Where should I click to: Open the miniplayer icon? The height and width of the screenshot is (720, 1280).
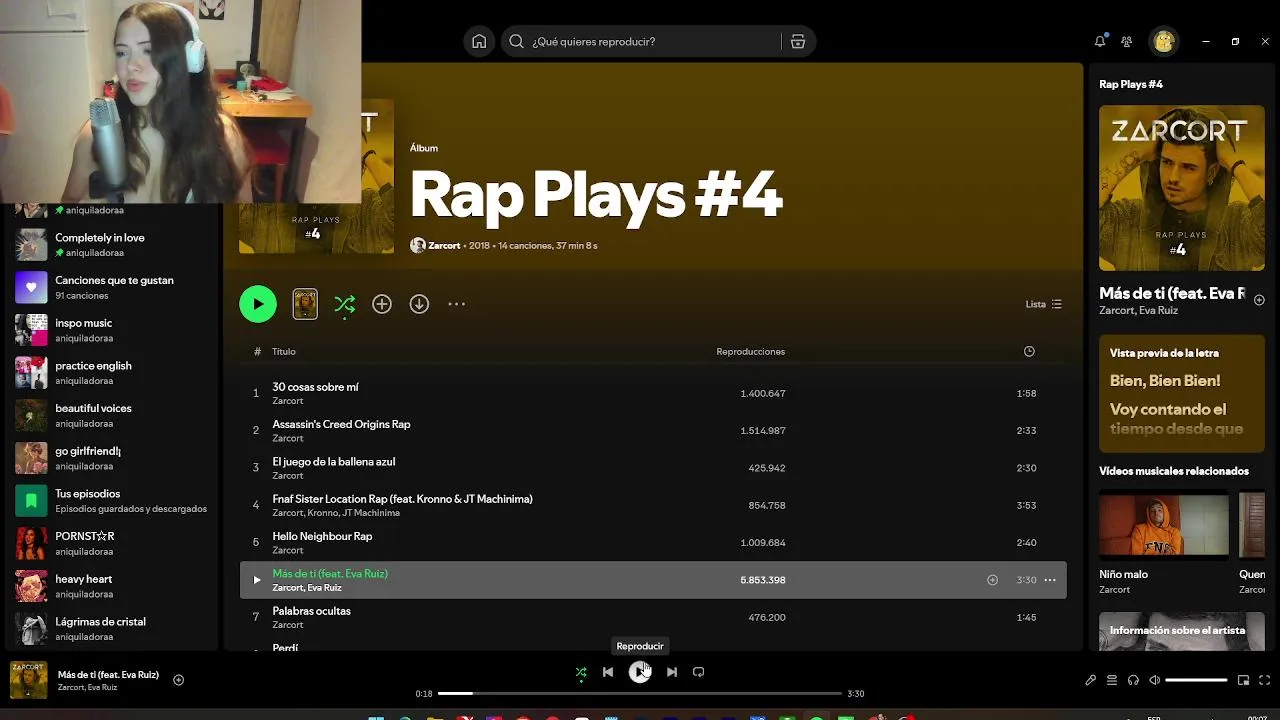tap(1243, 680)
